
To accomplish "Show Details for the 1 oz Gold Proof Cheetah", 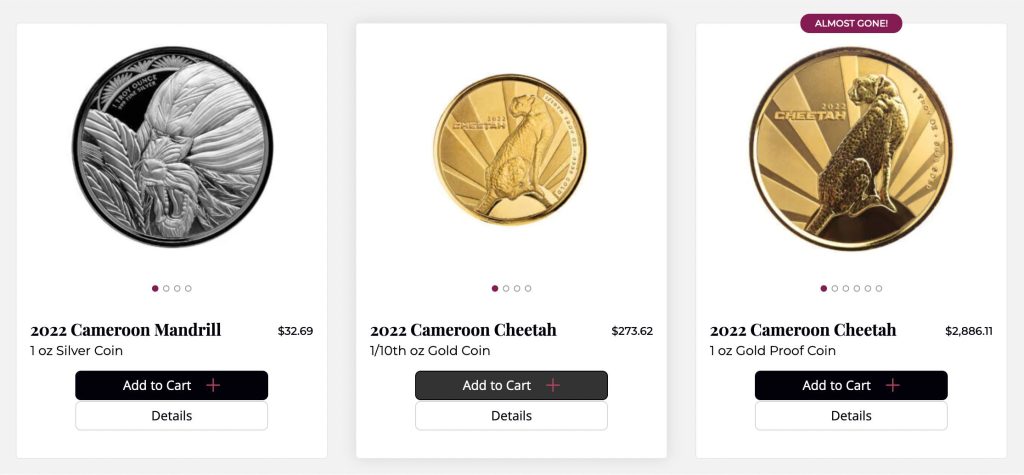I will pos(851,416).
